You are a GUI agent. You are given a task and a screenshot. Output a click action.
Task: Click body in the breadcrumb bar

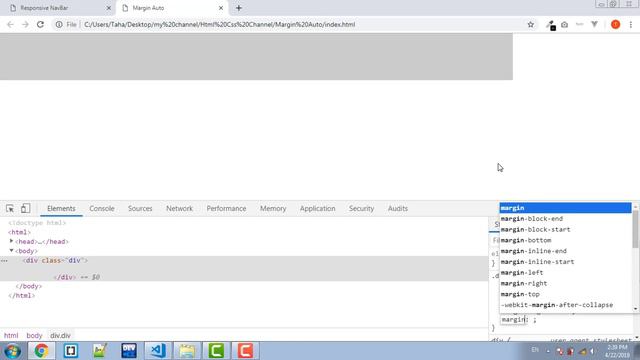tap(34, 336)
